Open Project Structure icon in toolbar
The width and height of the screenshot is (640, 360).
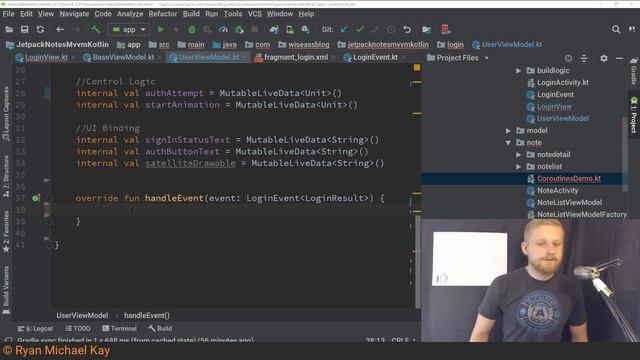pyautogui.click(x=427, y=29)
